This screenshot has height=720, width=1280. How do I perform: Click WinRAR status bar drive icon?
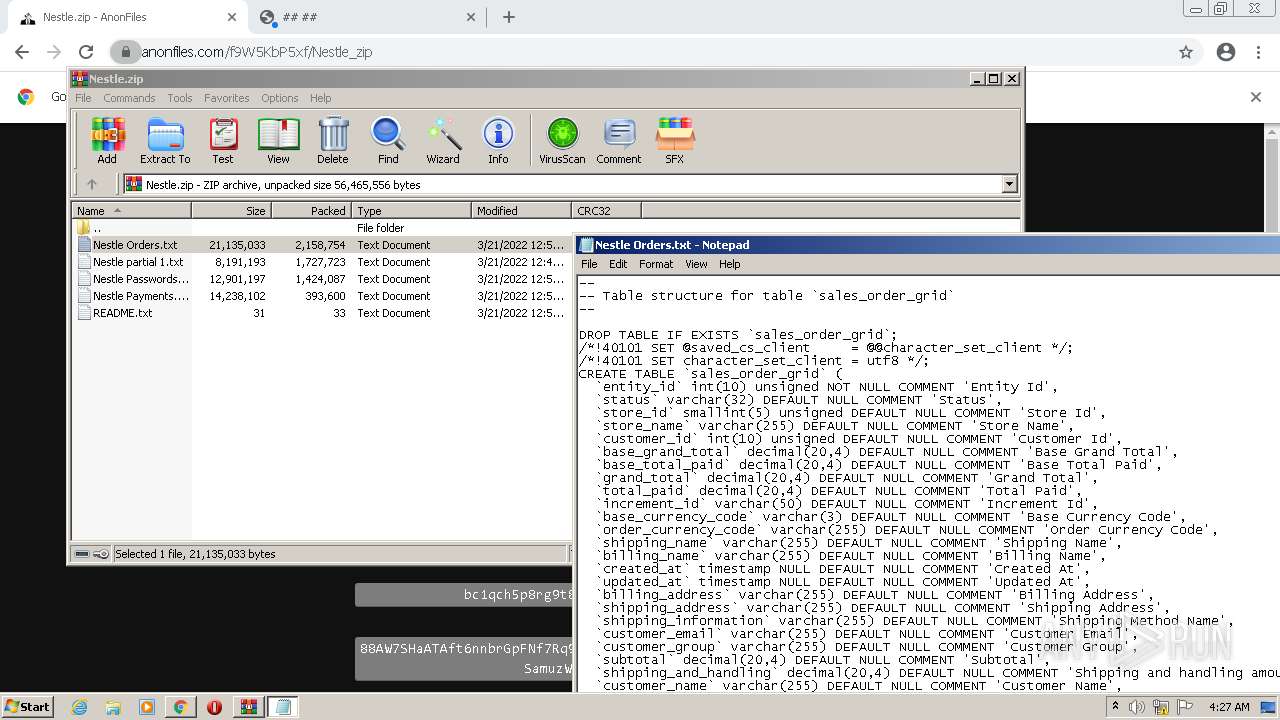click(82, 554)
